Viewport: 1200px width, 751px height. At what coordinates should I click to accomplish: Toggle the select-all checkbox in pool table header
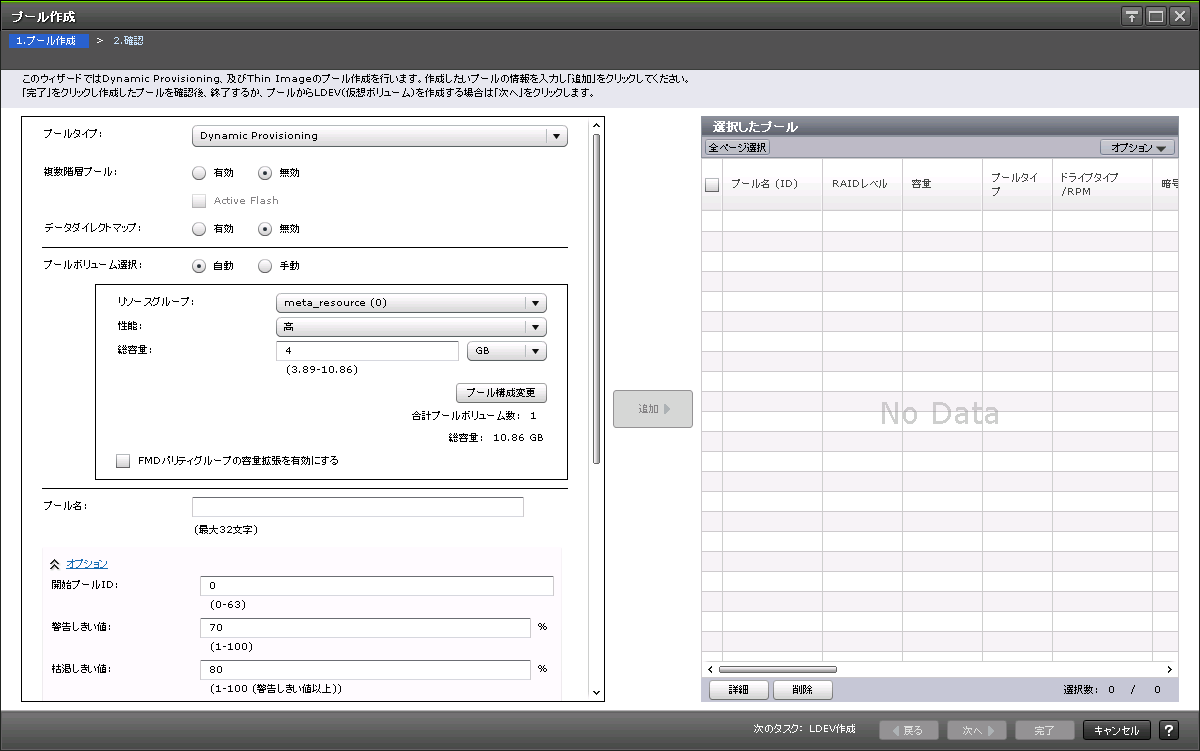(712, 184)
